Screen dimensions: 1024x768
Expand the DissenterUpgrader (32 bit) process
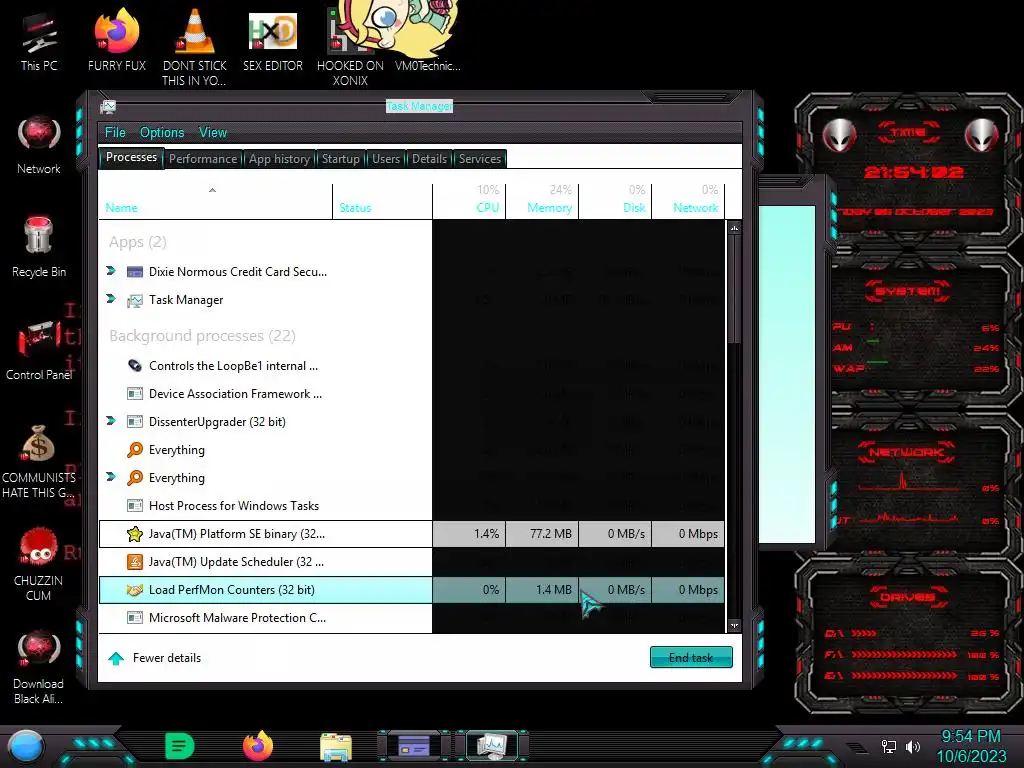(110, 421)
